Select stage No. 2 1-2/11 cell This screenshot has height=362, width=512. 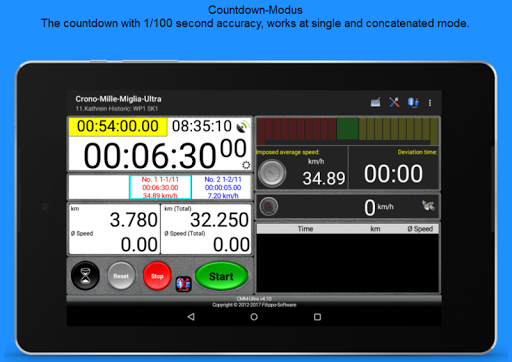222,187
